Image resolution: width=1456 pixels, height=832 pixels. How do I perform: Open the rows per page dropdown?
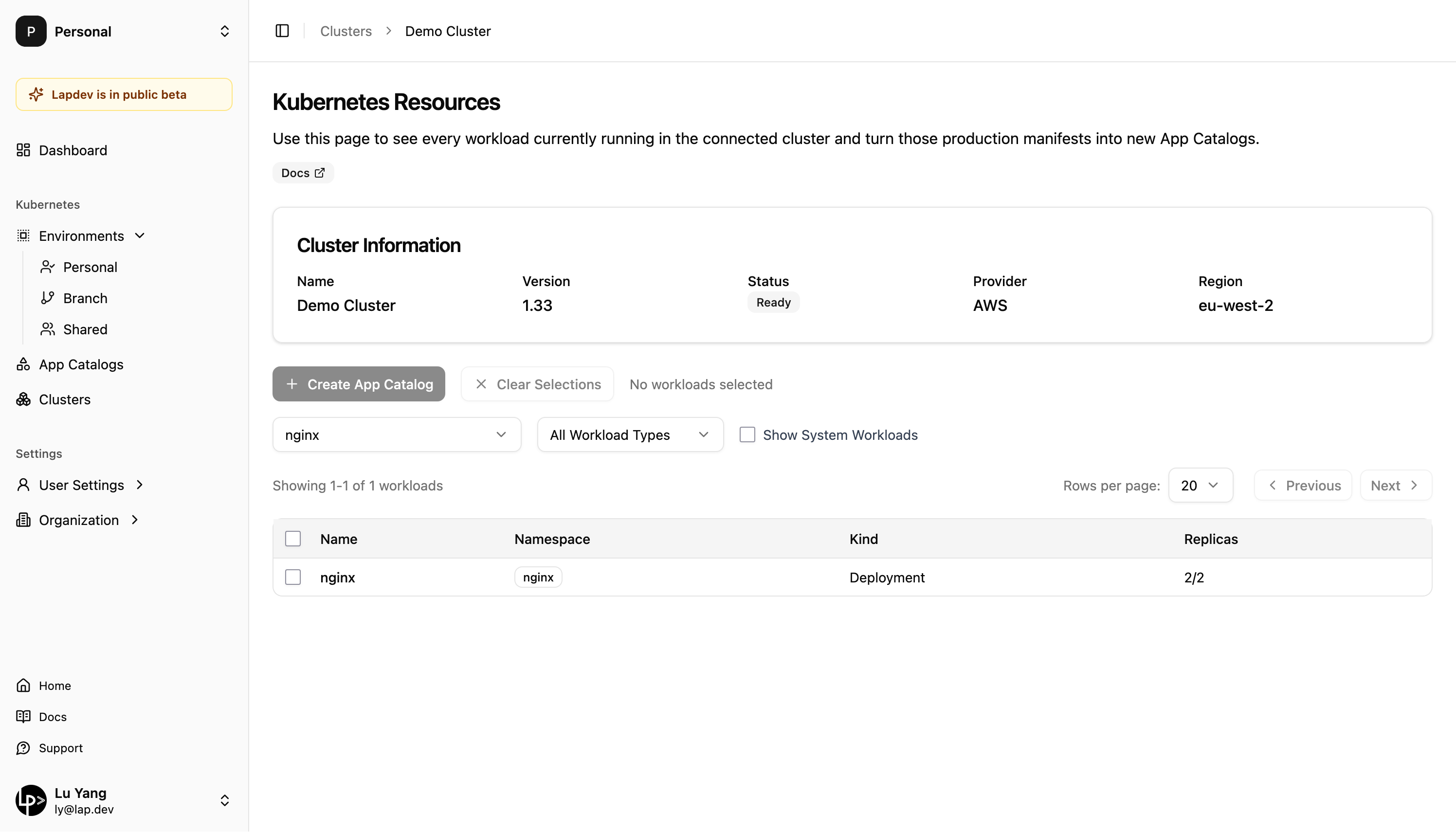click(1201, 486)
